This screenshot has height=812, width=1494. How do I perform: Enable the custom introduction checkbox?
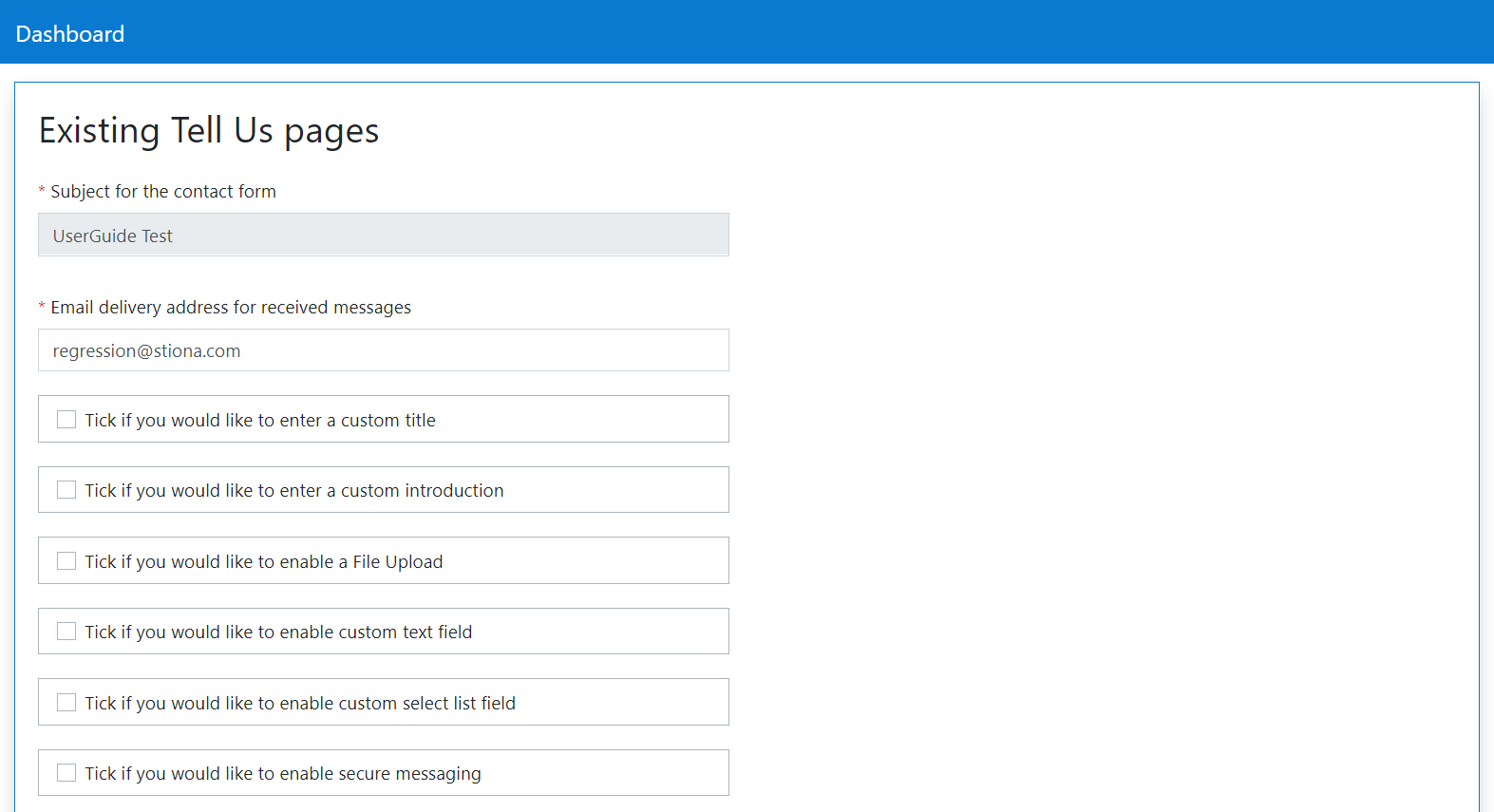[66, 490]
